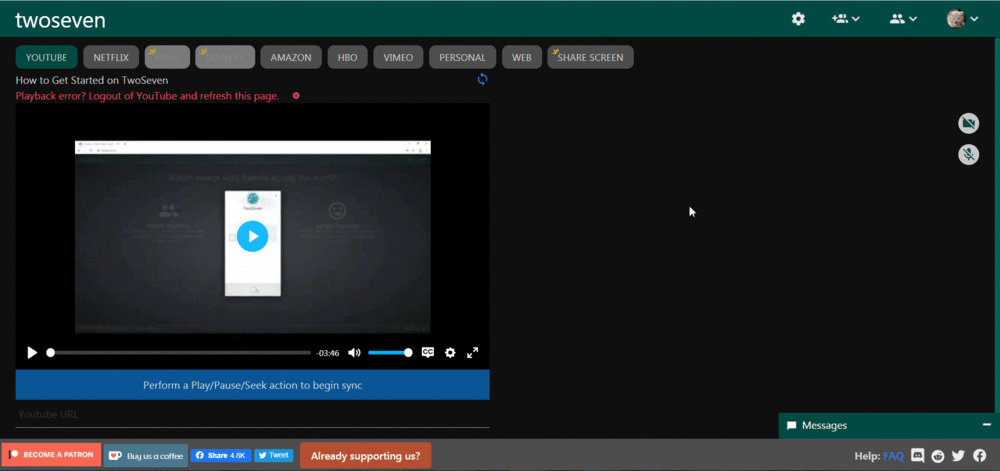Image resolution: width=1000 pixels, height=471 pixels.
Task: Open the Reddit icon in the footer
Action: [x=938, y=456]
